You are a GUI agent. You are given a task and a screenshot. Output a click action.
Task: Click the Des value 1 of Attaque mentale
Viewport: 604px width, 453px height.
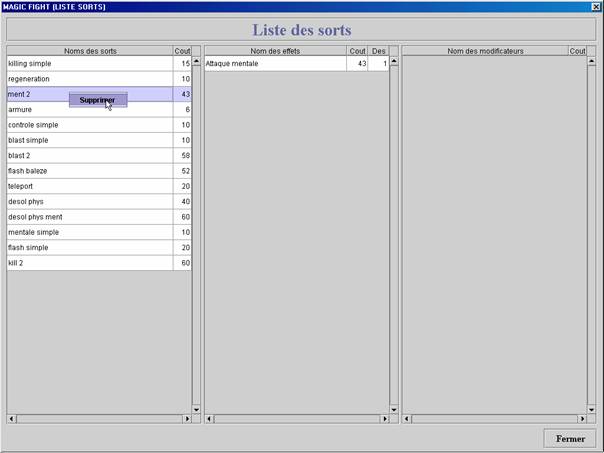(379, 64)
